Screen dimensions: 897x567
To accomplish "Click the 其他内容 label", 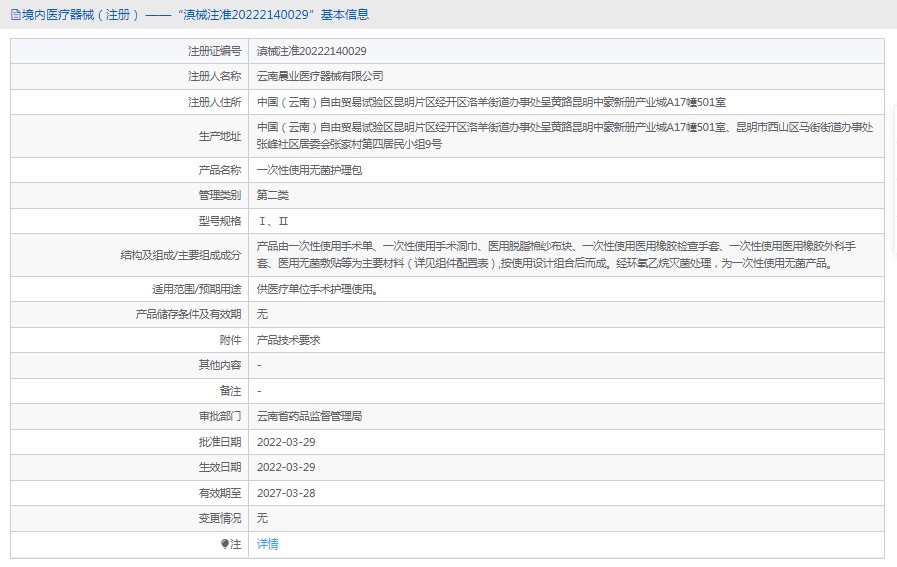I will [220, 366].
